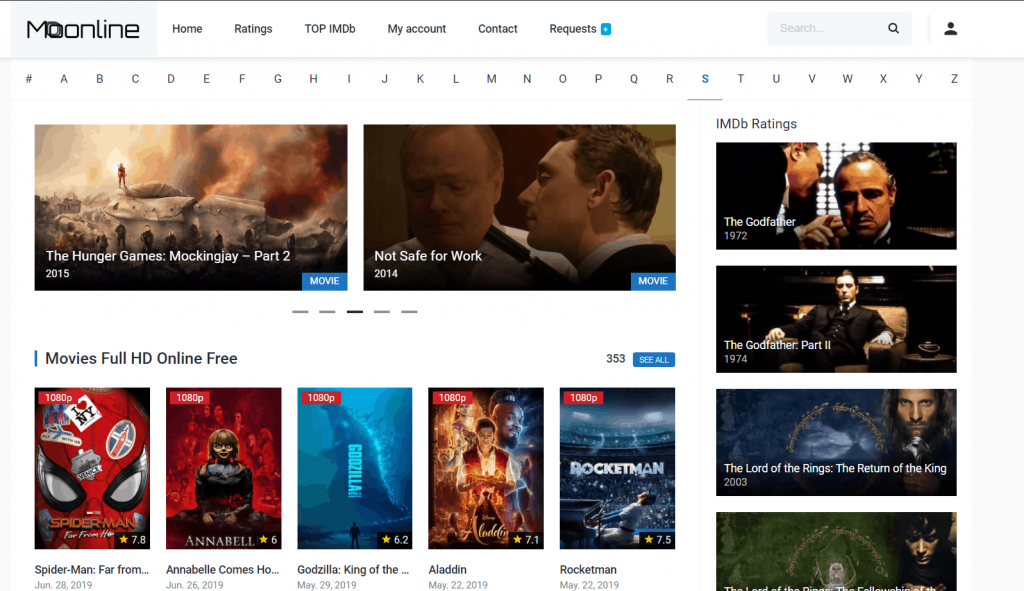
Task: Open My account page
Action: pyautogui.click(x=417, y=29)
